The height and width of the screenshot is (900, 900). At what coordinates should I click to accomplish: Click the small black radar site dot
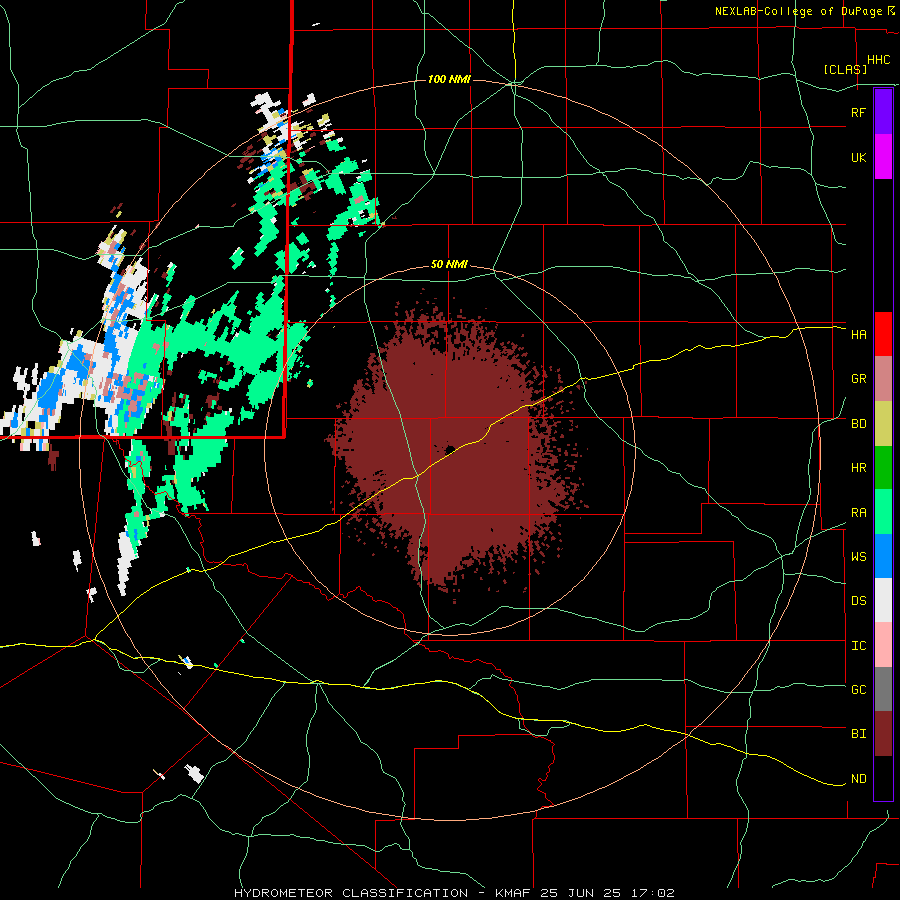449,449
